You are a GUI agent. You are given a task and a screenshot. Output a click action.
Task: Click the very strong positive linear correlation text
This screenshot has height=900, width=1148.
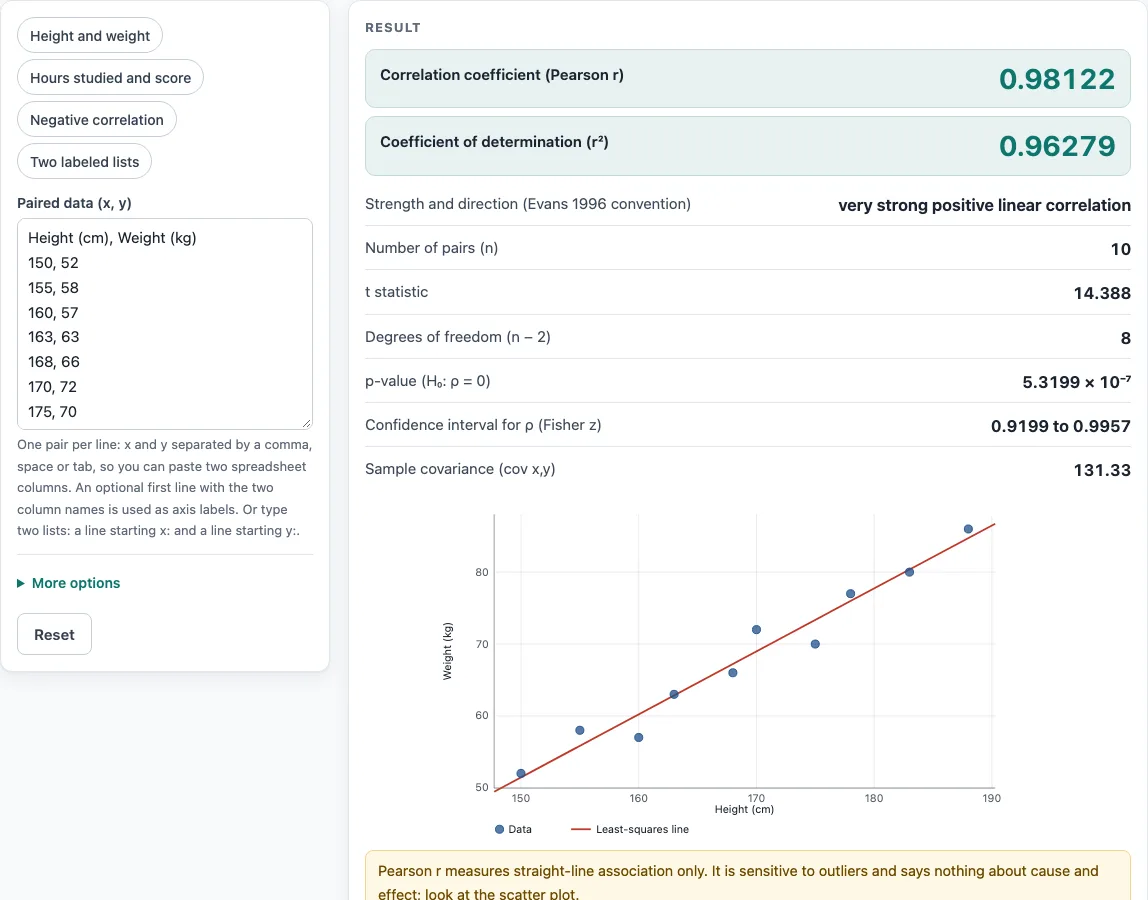click(x=984, y=205)
